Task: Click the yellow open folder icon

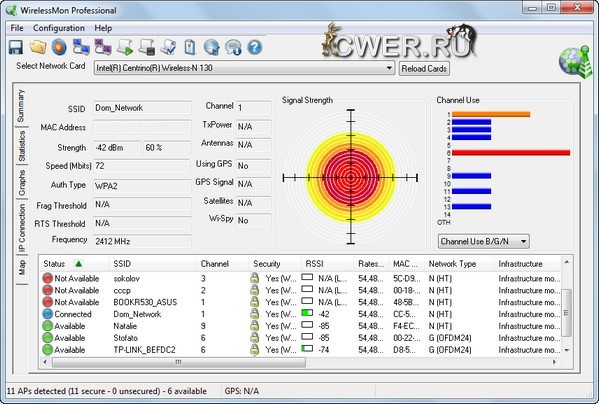Action: (38, 47)
